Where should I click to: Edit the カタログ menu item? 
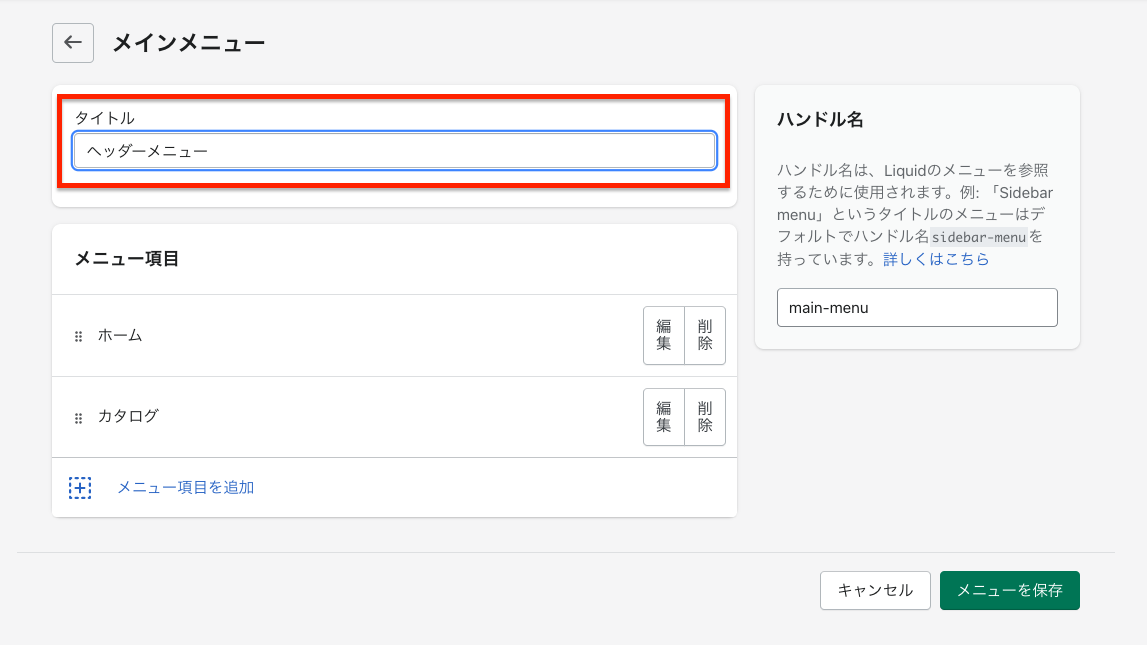(x=663, y=416)
